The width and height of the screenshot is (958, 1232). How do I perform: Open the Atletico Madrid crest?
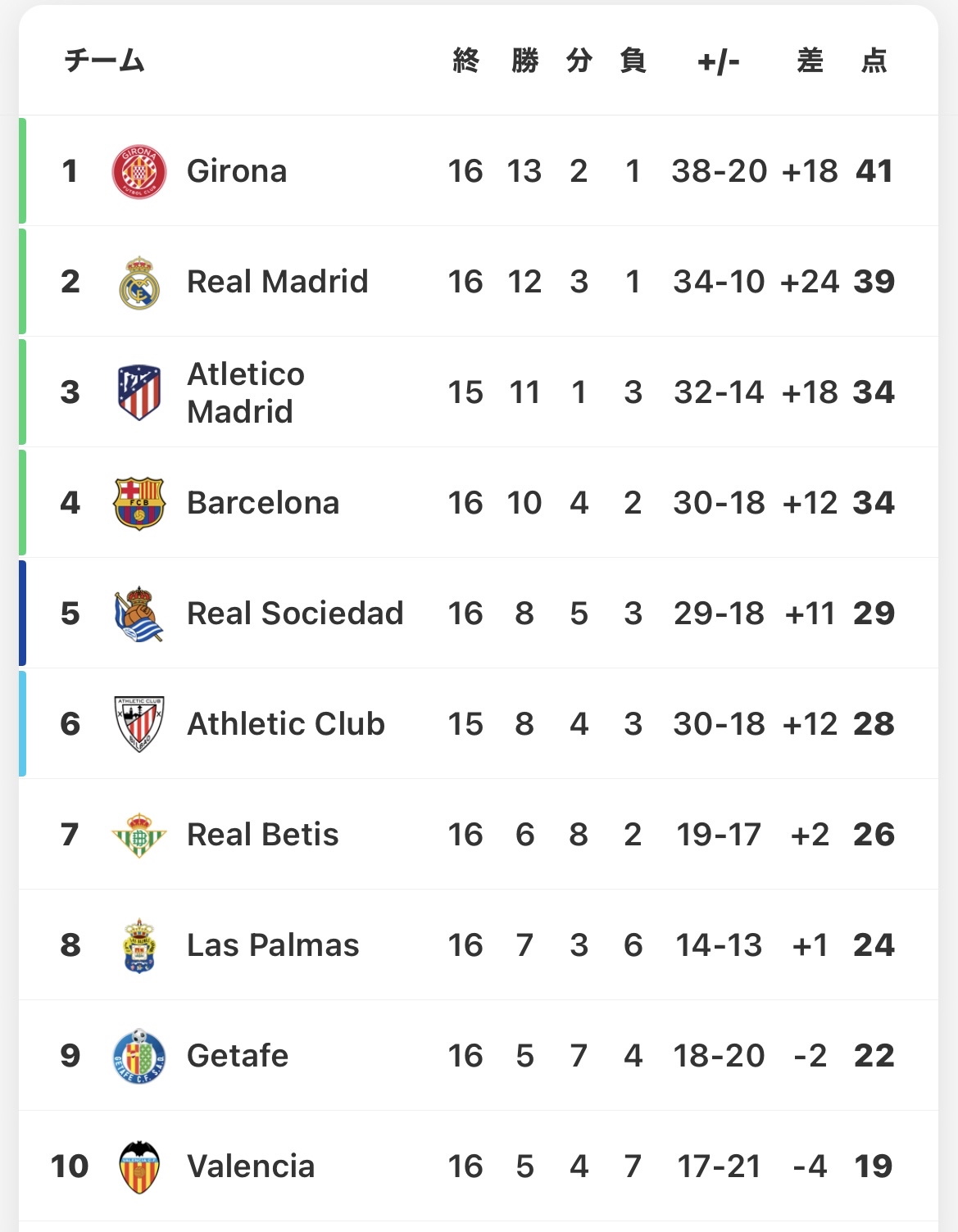[139, 392]
